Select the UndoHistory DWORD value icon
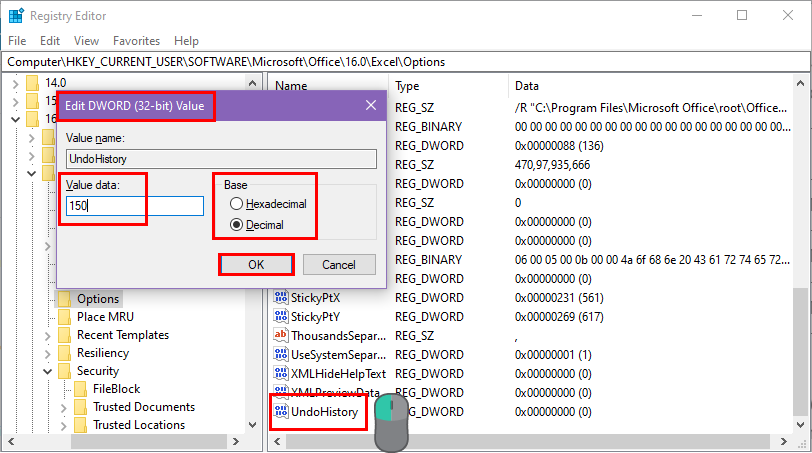Image resolution: width=812 pixels, height=453 pixels. click(x=281, y=412)
